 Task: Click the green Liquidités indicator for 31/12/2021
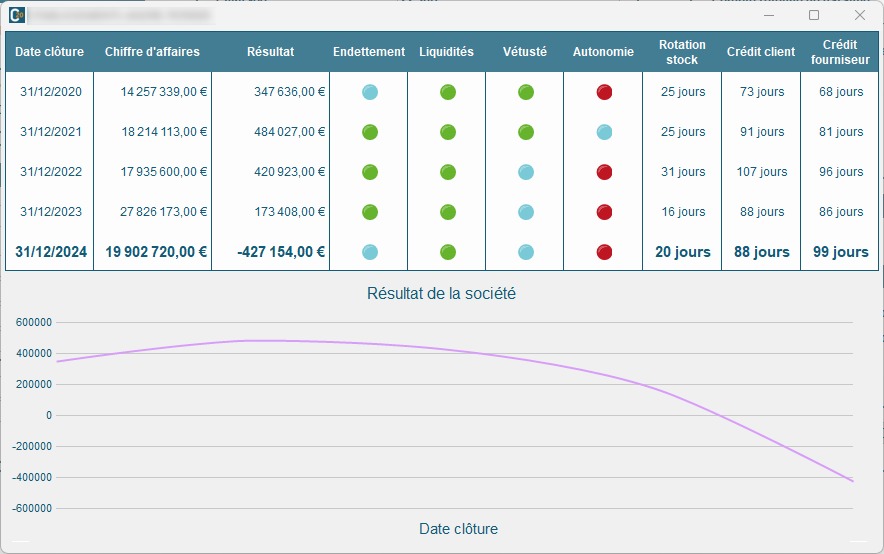point(448,132)
